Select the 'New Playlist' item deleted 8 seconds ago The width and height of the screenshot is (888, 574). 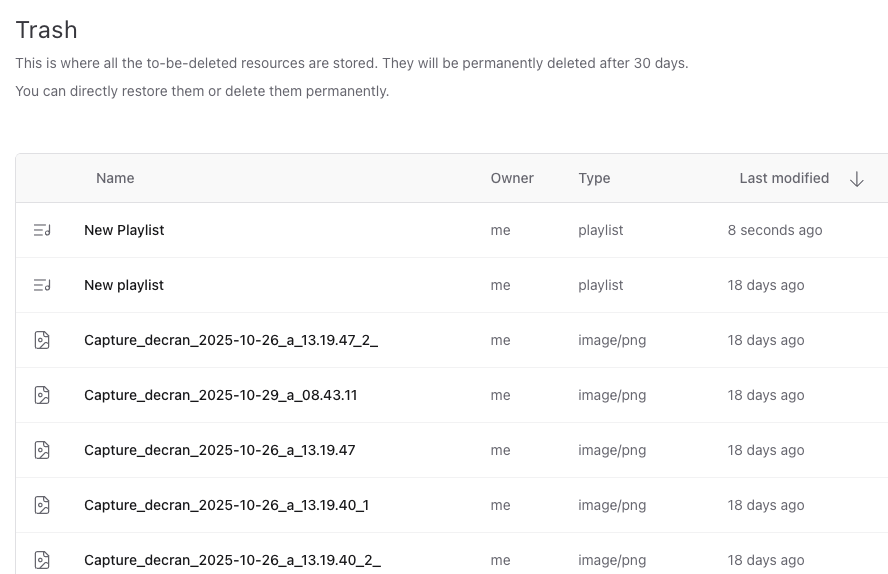coord(124,230)
